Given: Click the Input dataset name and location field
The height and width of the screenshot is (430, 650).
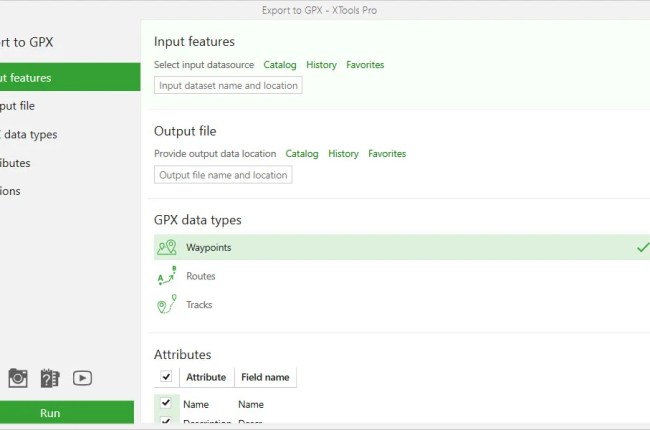Looking at the screenshot, I should [x=228, y=86].
